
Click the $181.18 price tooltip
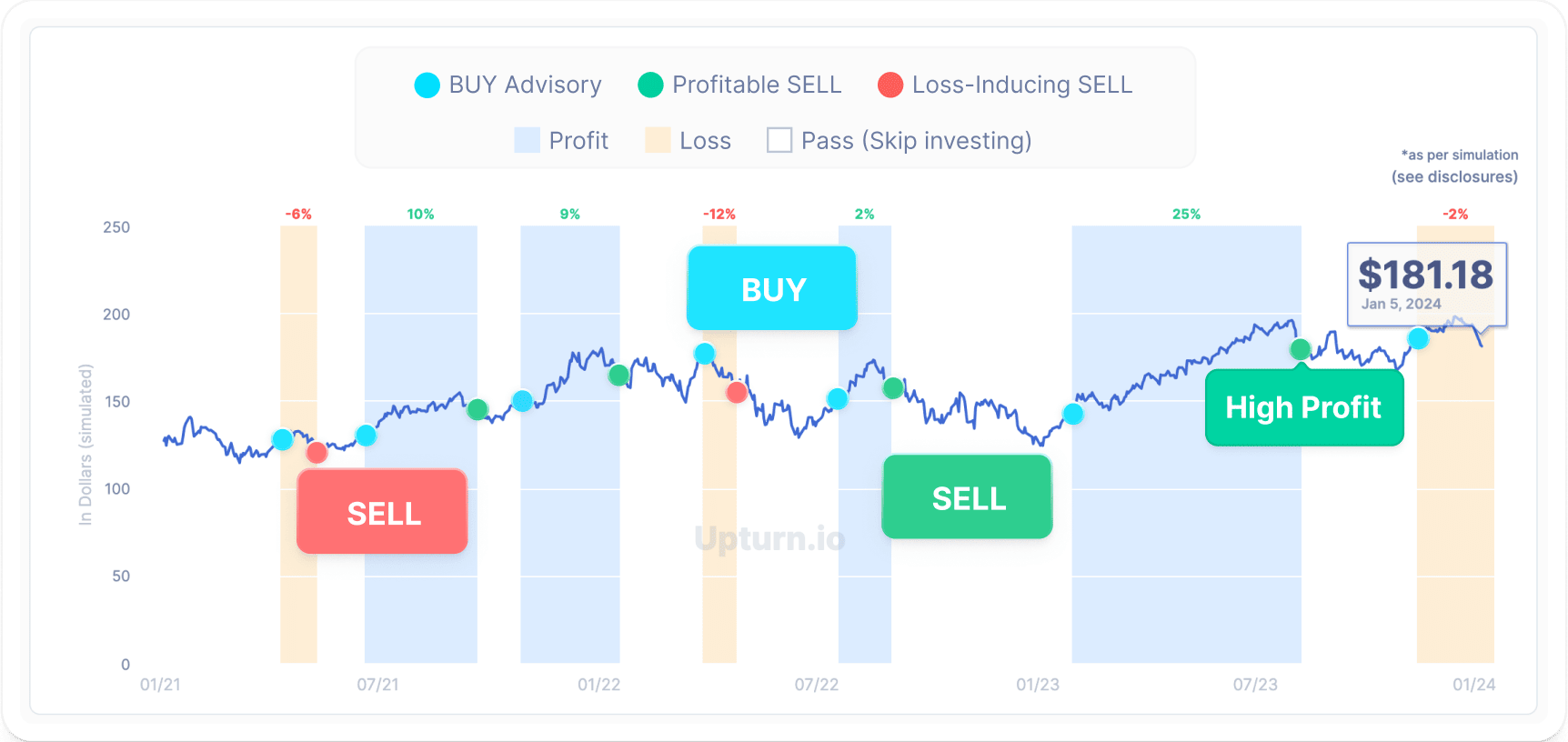tap(1426, 283)
